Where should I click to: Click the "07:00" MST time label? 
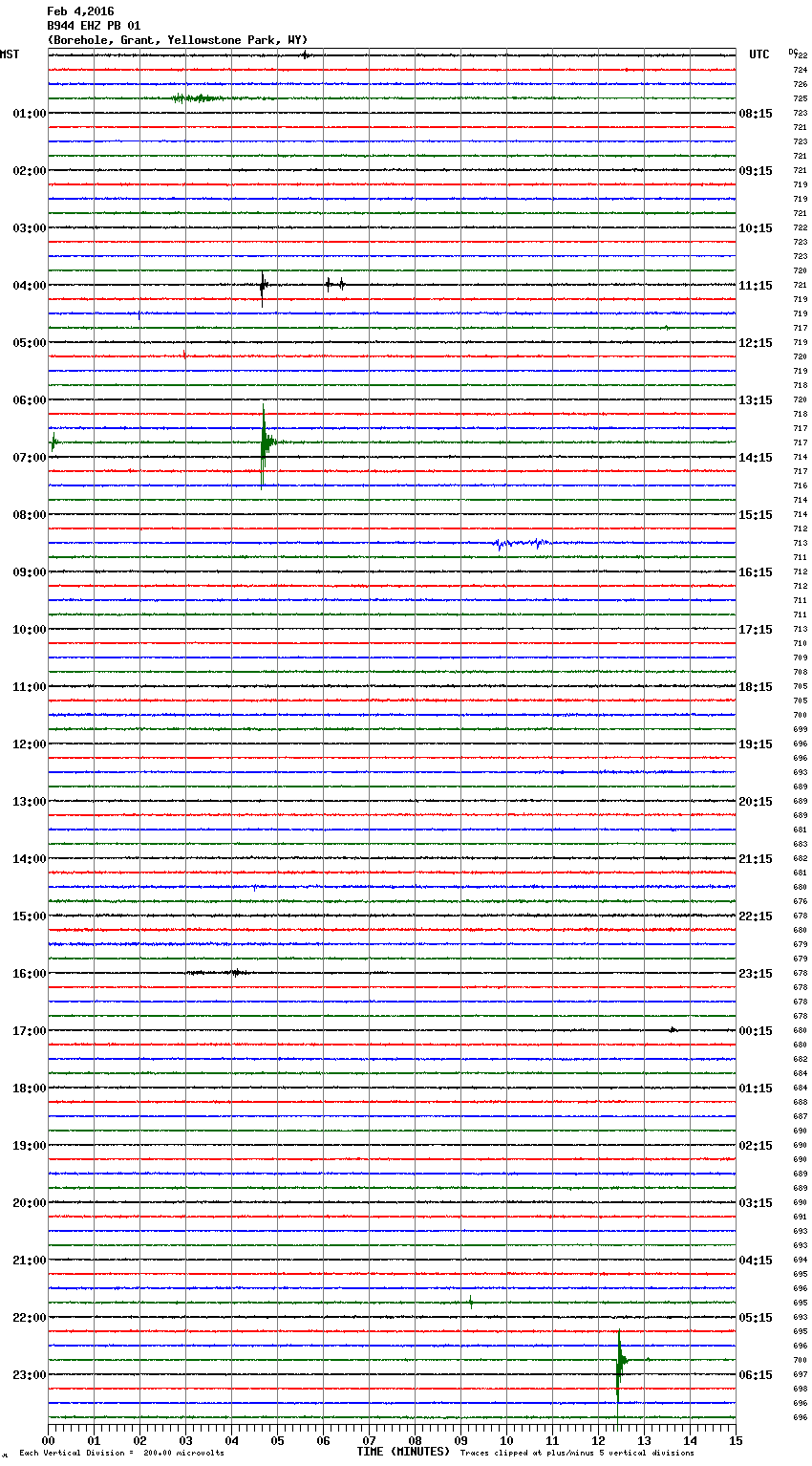pos(30,458)
